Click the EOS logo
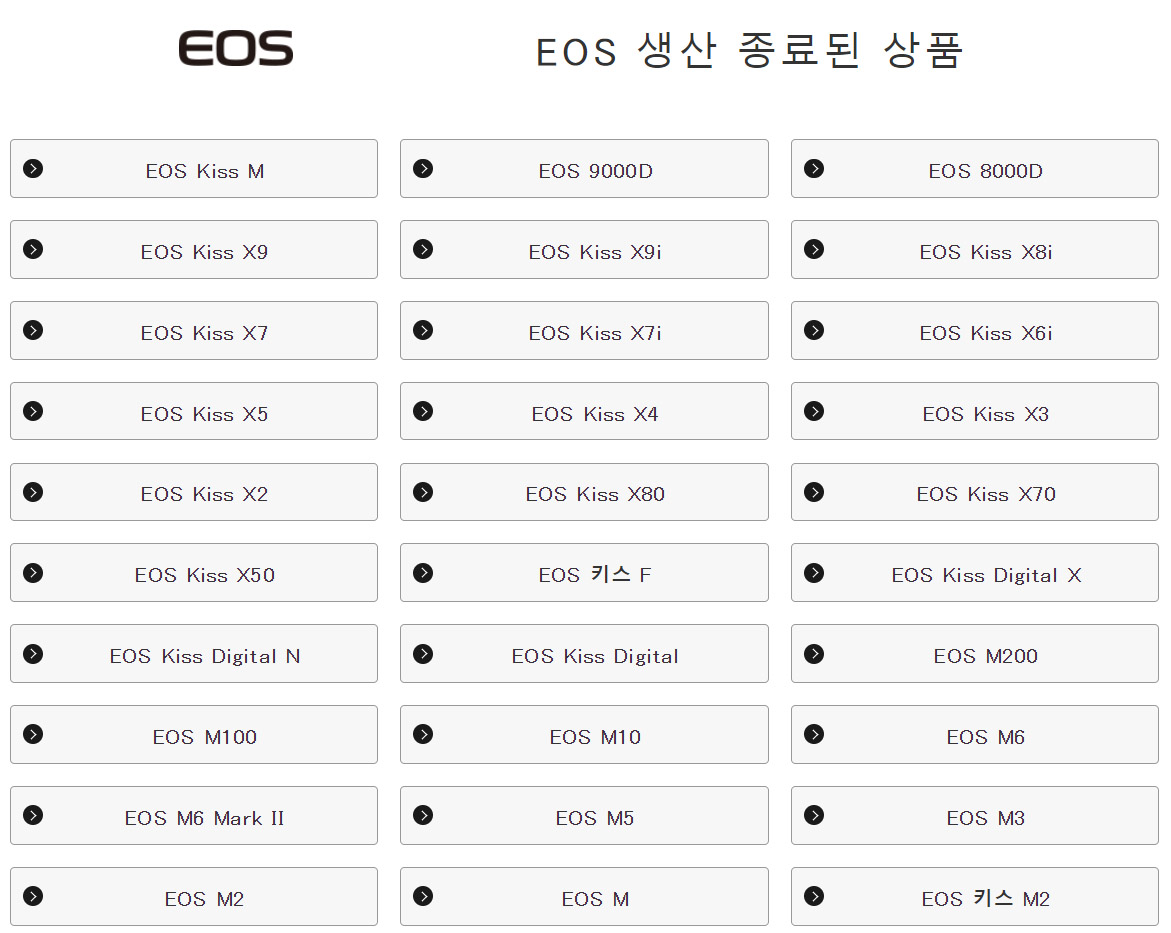 235,49
